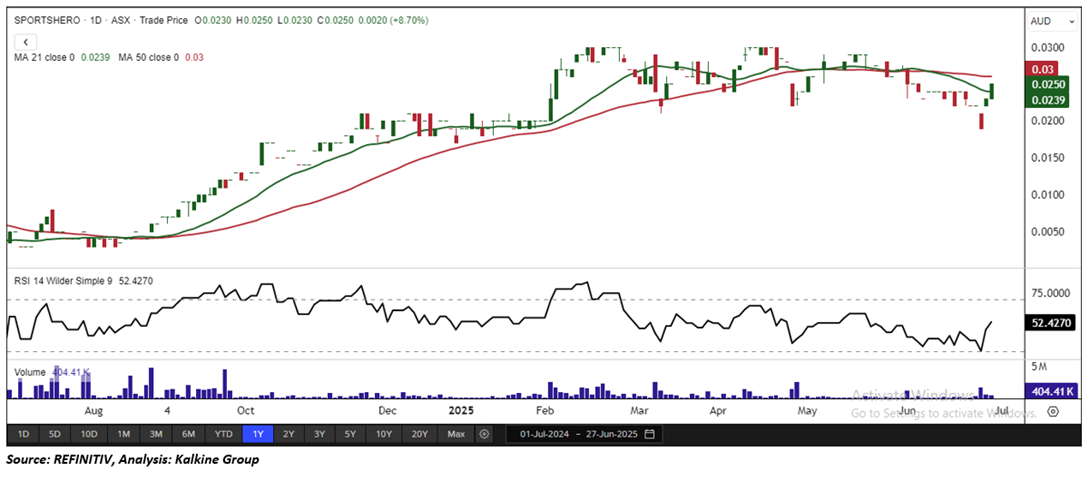This screenshot has width=1090, height=481.
Task: Click the Oct label on time axis
Action: (247, 411)
